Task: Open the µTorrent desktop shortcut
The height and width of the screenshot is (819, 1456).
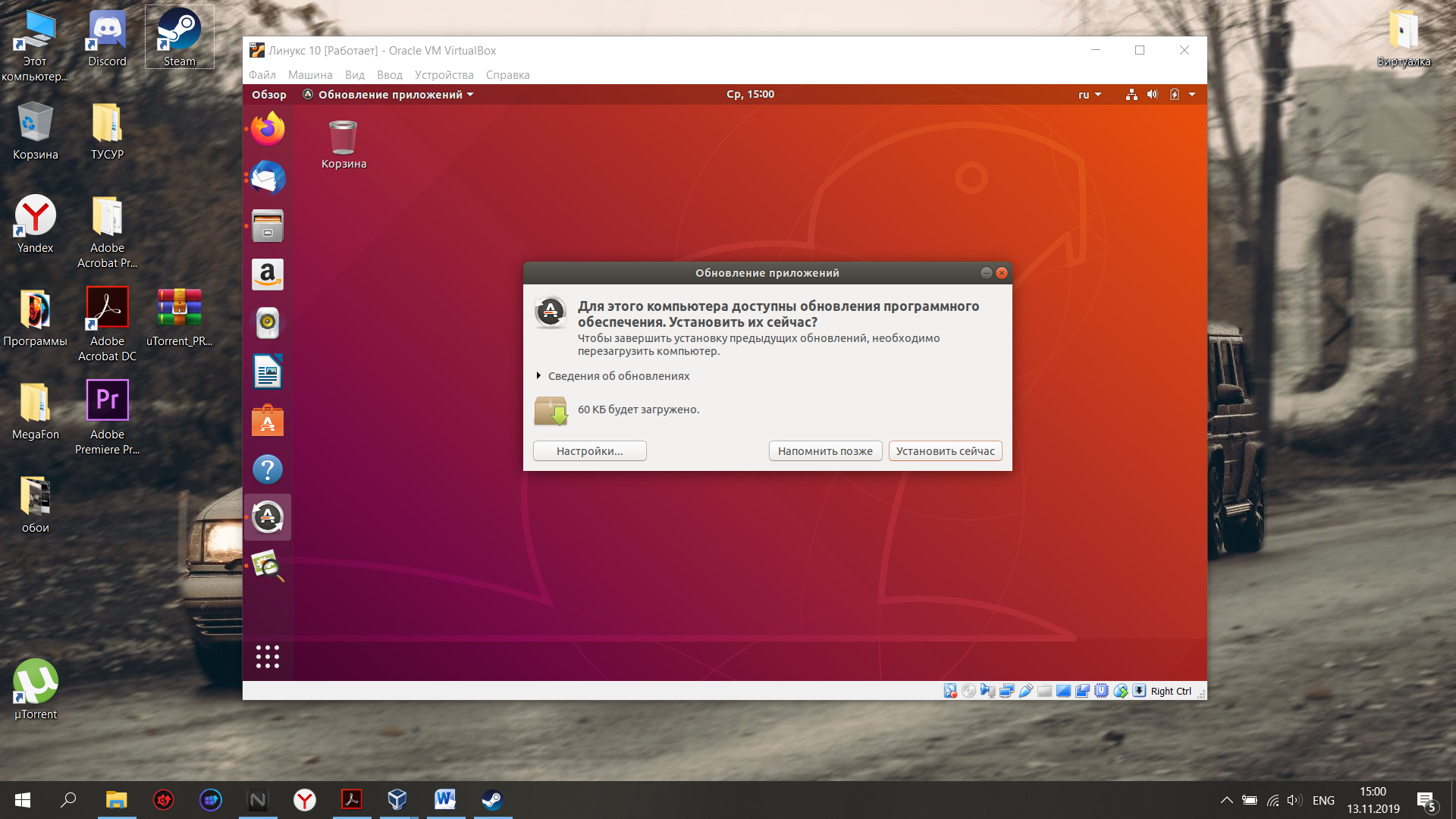Action: tap(36, 689)
